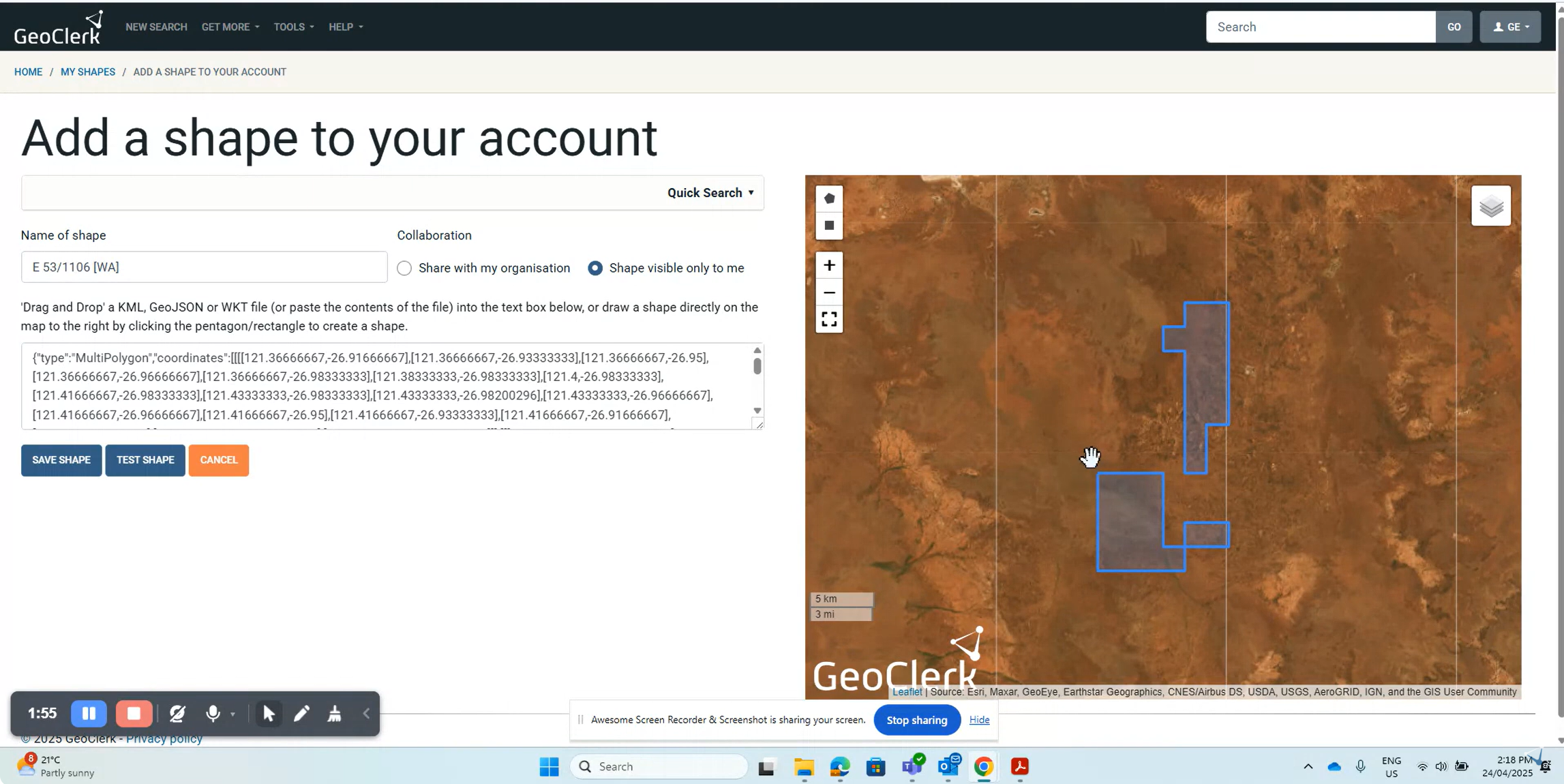The image size is (1564, 784).
Task: Open the HELP menu
Action: [x=346, y=27]
